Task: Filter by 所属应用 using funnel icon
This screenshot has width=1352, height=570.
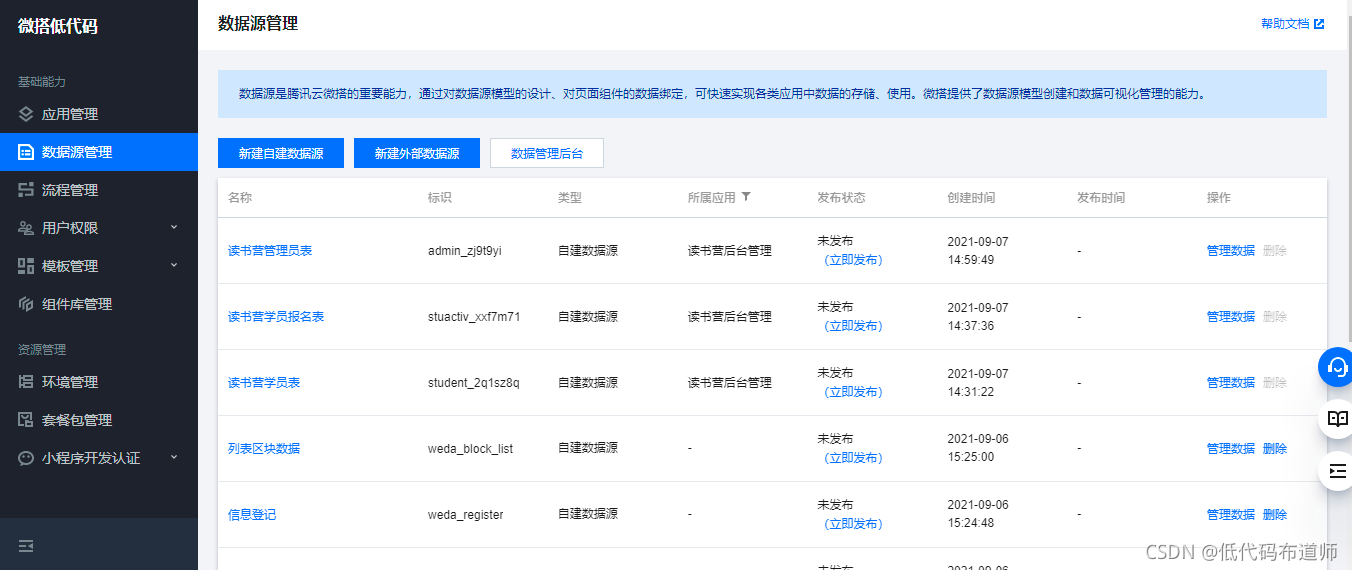Action: tap(745, 197)
